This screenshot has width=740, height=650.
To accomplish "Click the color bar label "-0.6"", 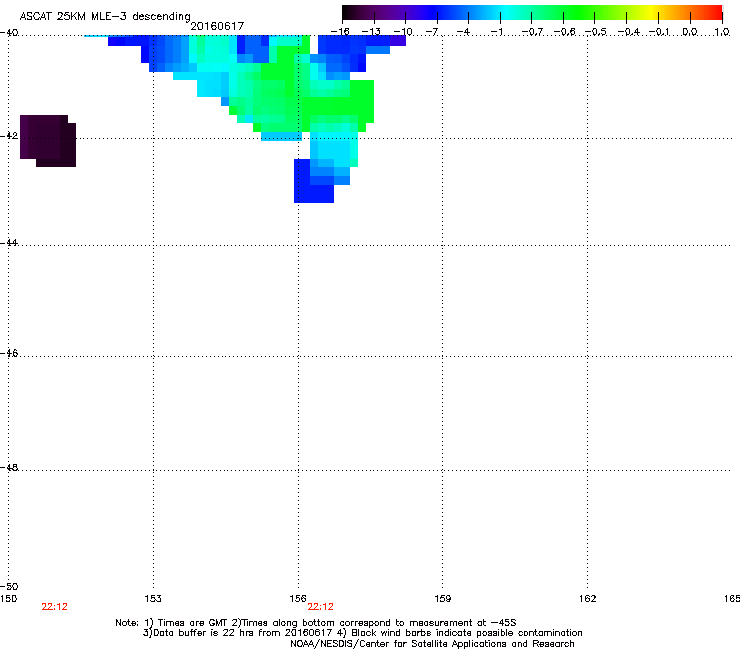I will click(564, 32).
